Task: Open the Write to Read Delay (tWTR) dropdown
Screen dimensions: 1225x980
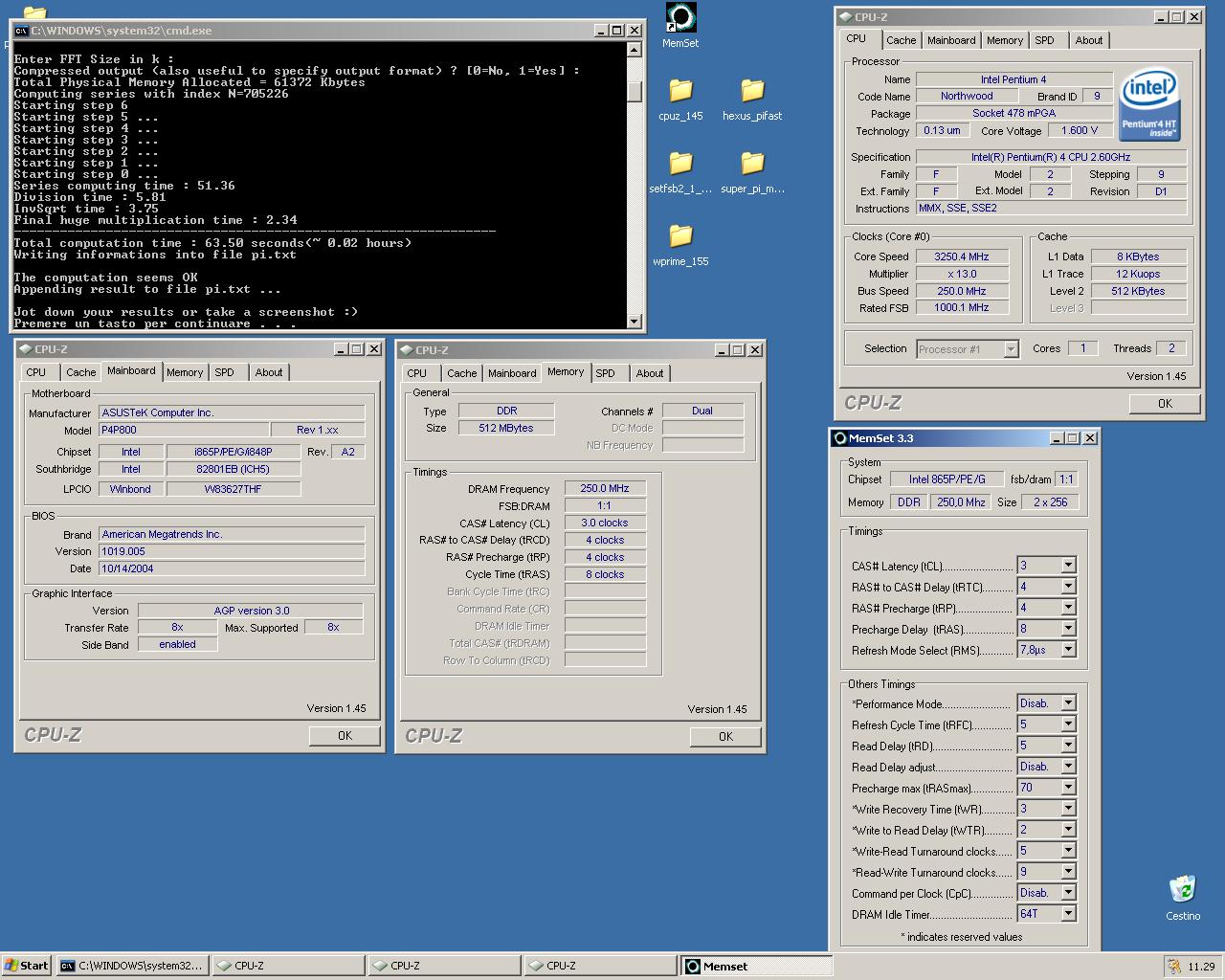Action: point(1068,830)
